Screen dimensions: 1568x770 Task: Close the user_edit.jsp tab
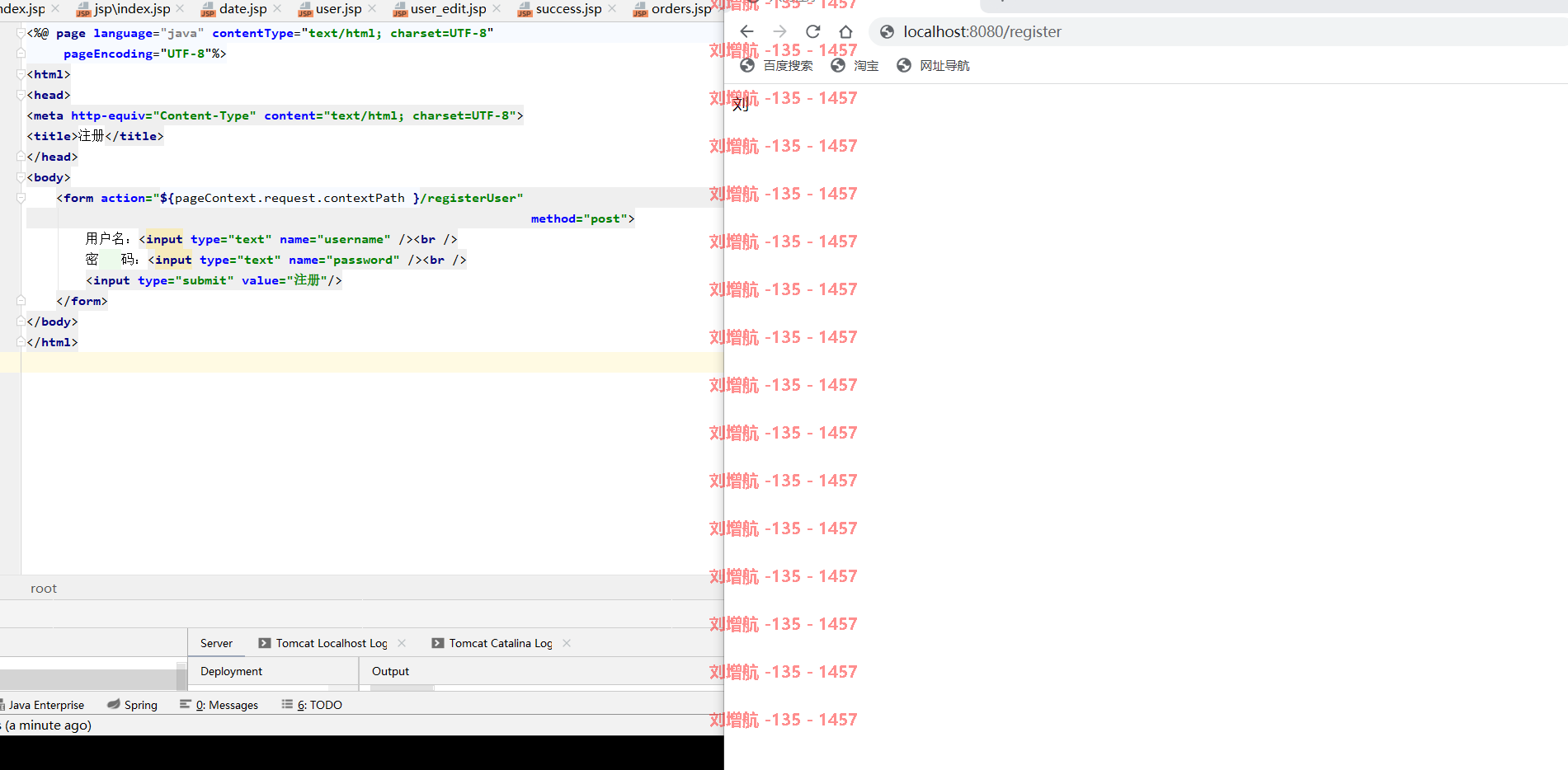pos(497,8)
